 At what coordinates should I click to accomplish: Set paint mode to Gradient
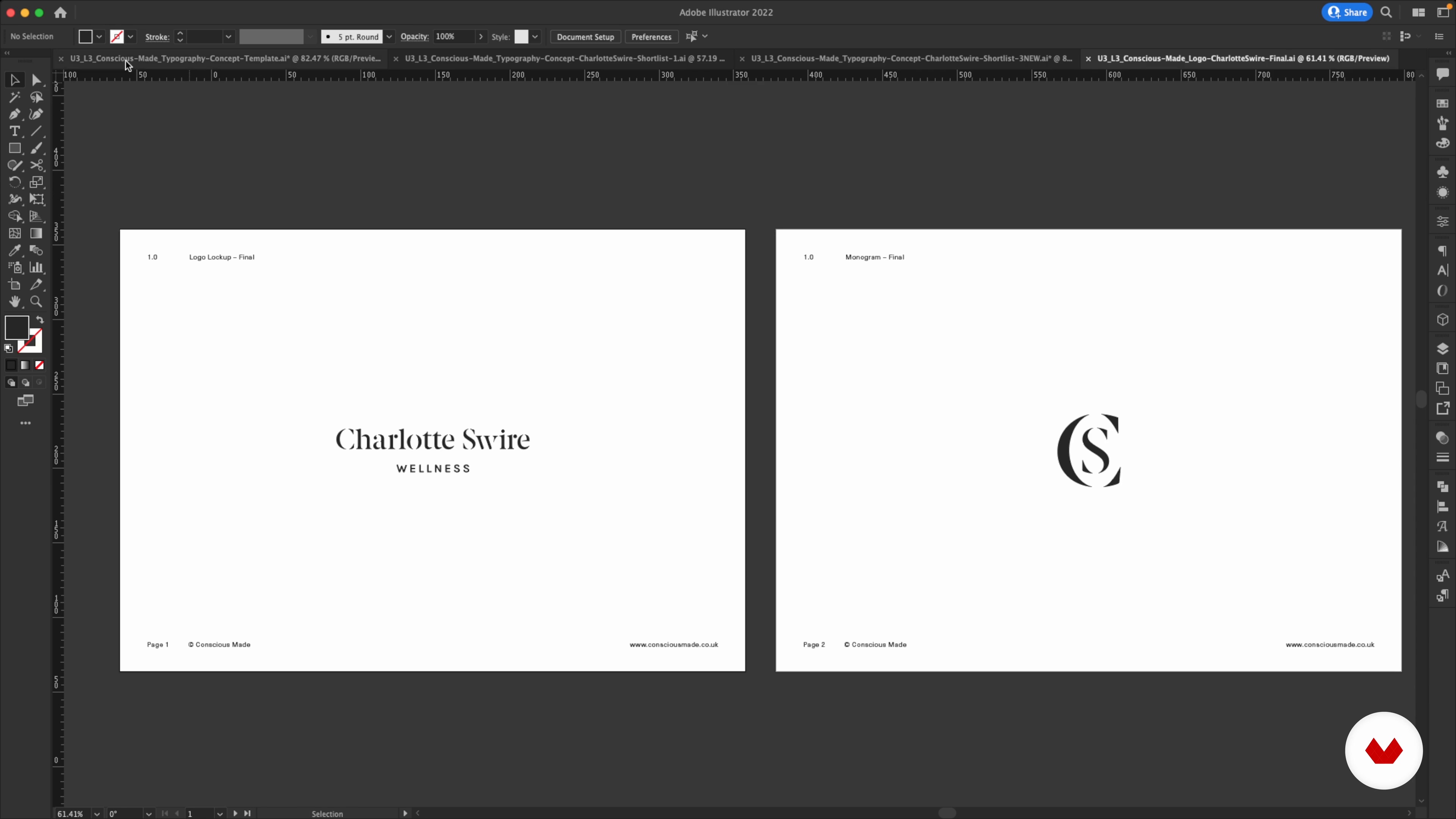tap(25, 365)
